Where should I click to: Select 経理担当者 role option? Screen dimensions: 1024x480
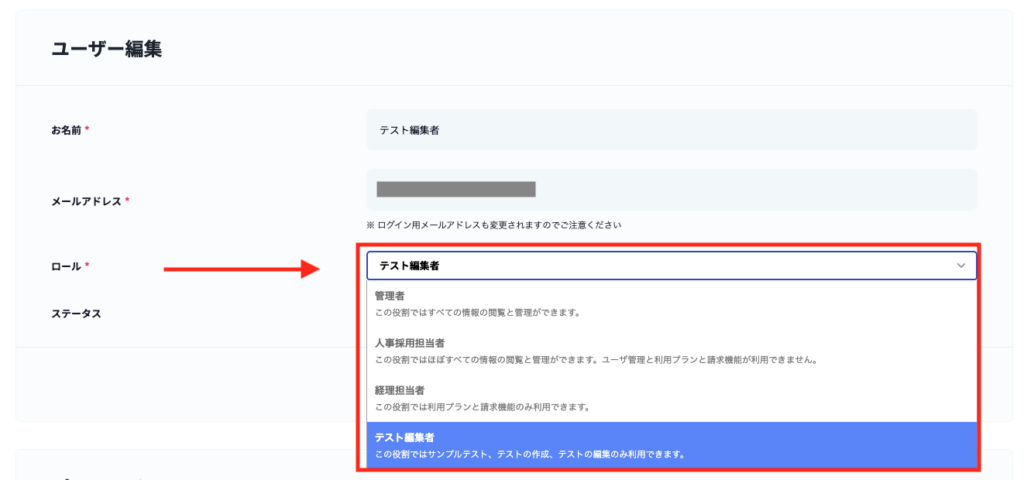[x=671, y=398]
